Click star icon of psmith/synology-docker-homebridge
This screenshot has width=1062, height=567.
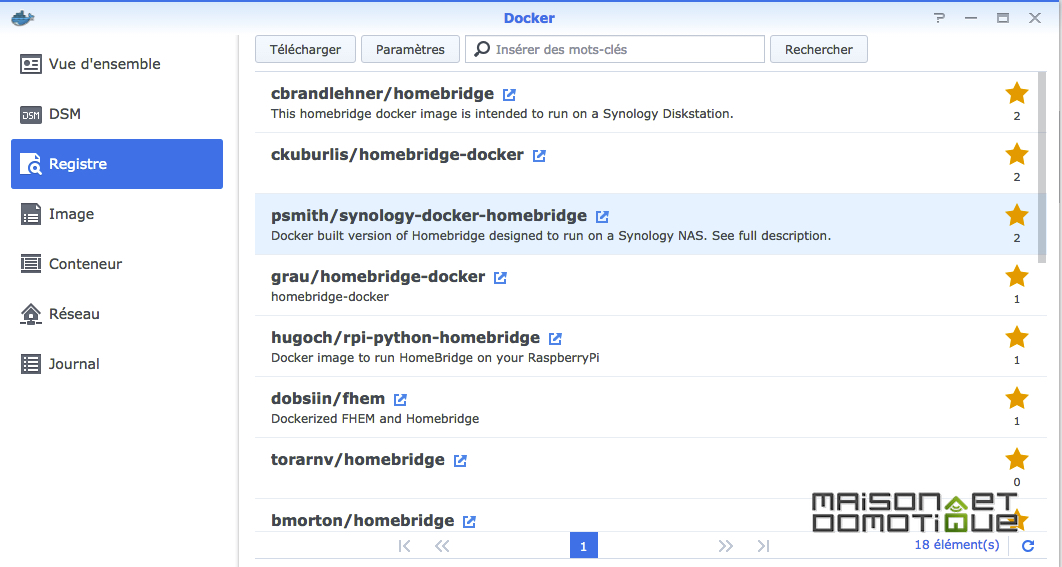pyautogui.click(x=1017, y=215)
